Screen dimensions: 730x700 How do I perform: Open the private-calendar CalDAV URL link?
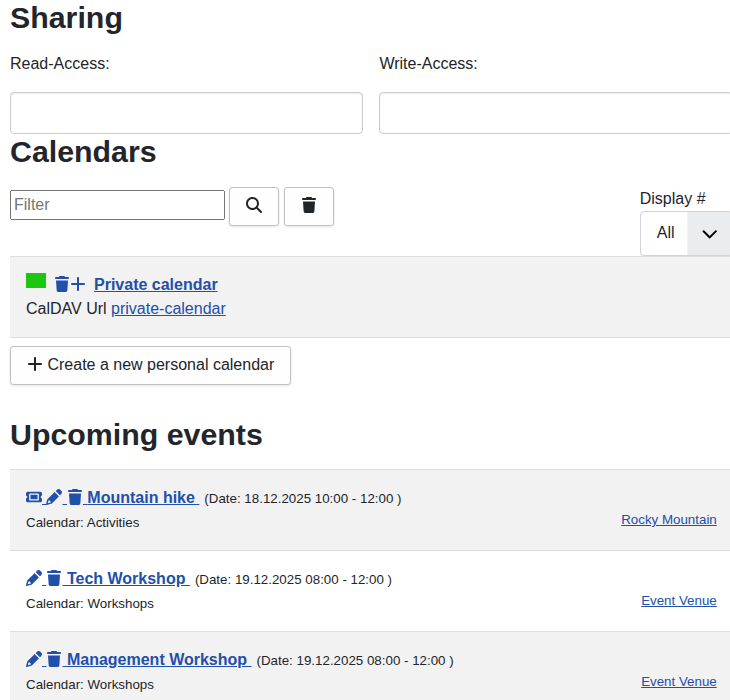coord(168,309)
